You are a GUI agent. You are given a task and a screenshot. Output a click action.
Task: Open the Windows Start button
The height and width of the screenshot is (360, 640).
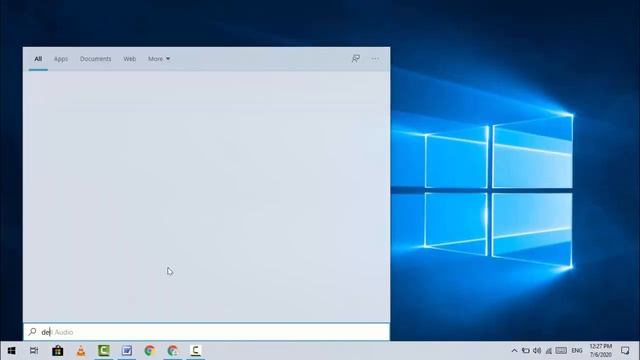pos(11,351)
